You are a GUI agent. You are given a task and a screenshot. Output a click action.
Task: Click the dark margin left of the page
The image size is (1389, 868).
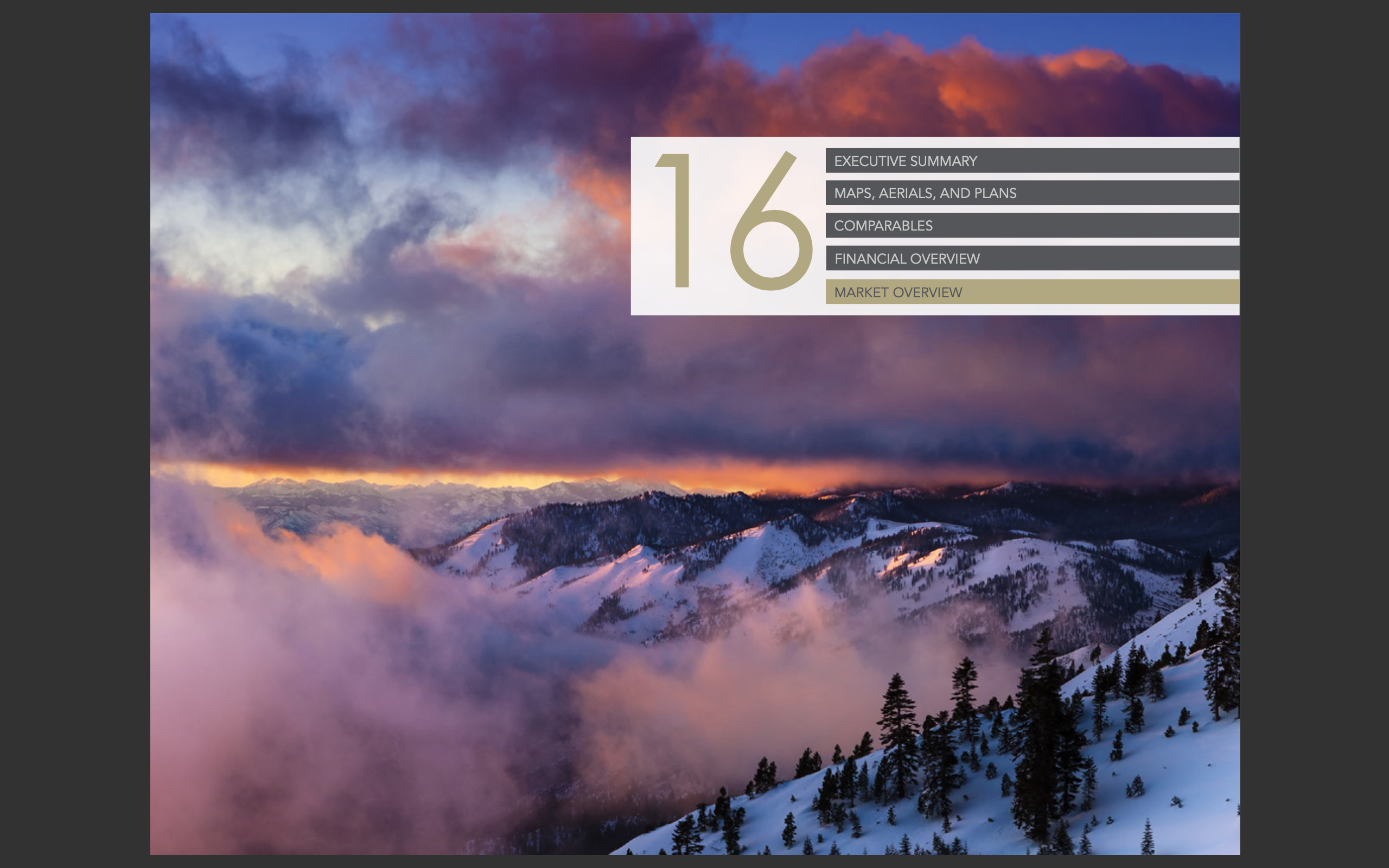pyautogui.click(x=75, y=434)
